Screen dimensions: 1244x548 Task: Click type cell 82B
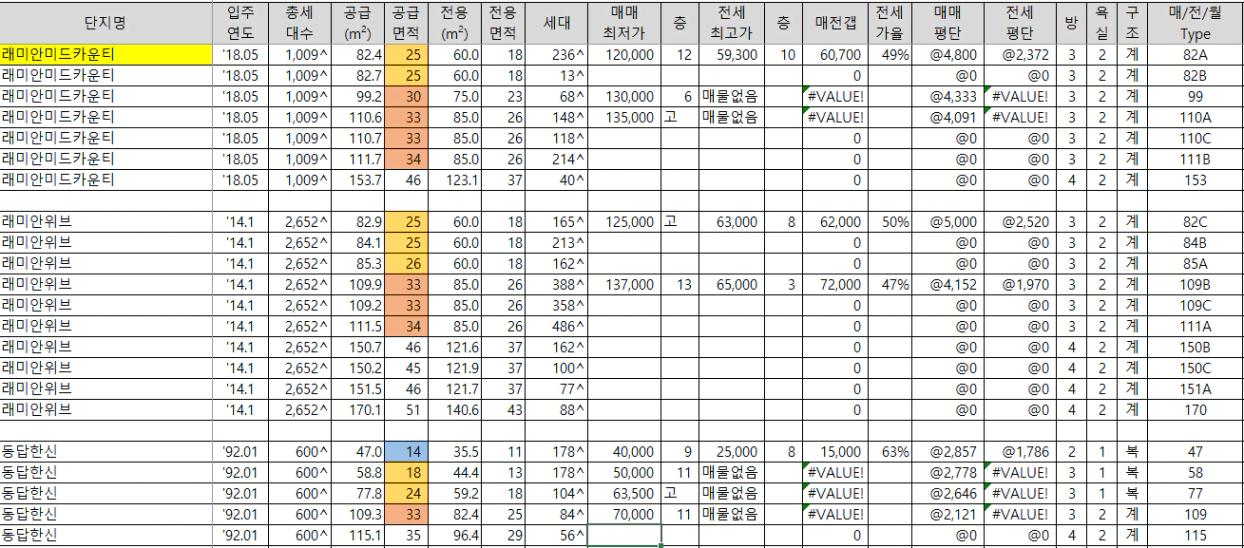(x=1194, y=75)
